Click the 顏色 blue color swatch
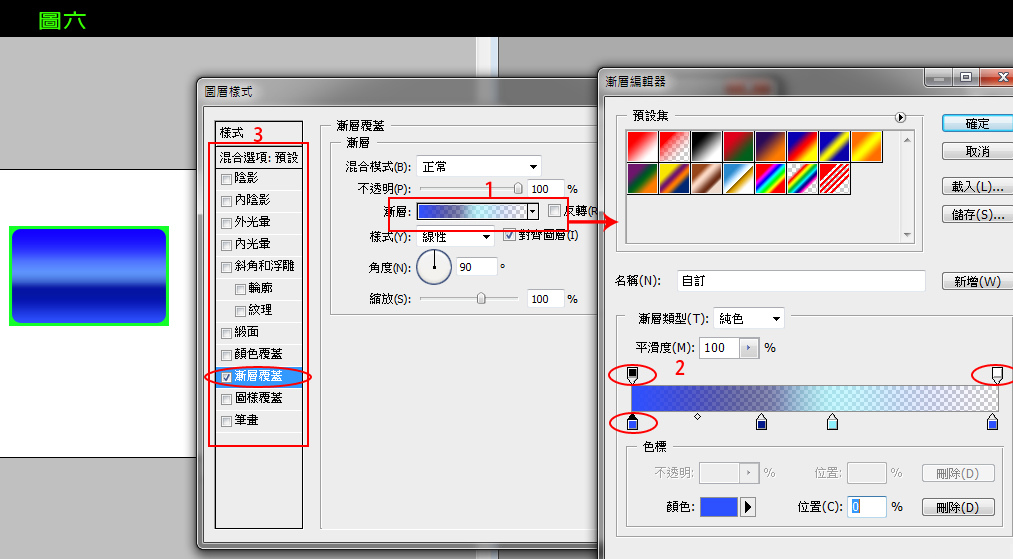This screenshot has width=1013, height=559. (x=718, y=507)
